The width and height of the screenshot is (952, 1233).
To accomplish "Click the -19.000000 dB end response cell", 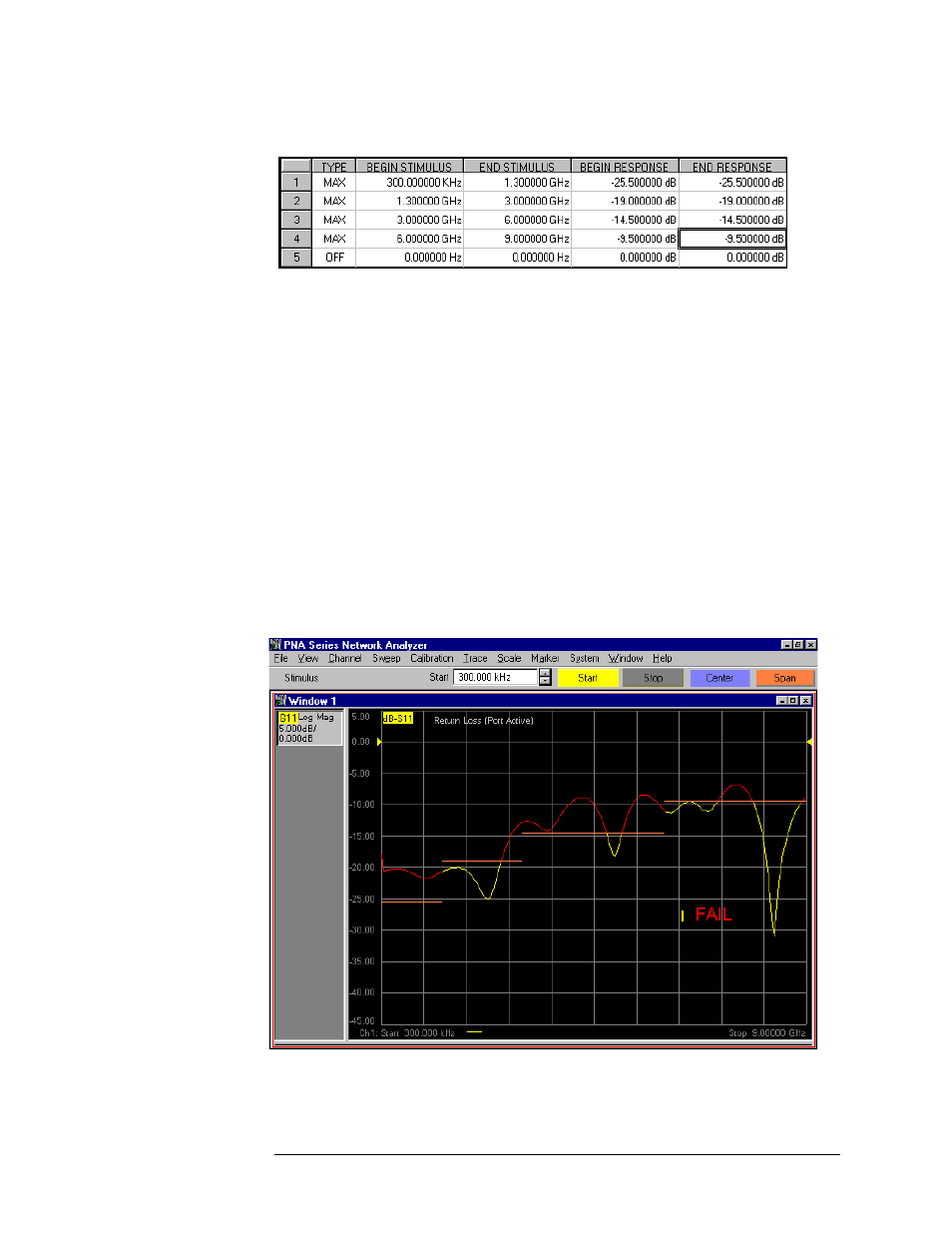I will [x=732, y=201].
